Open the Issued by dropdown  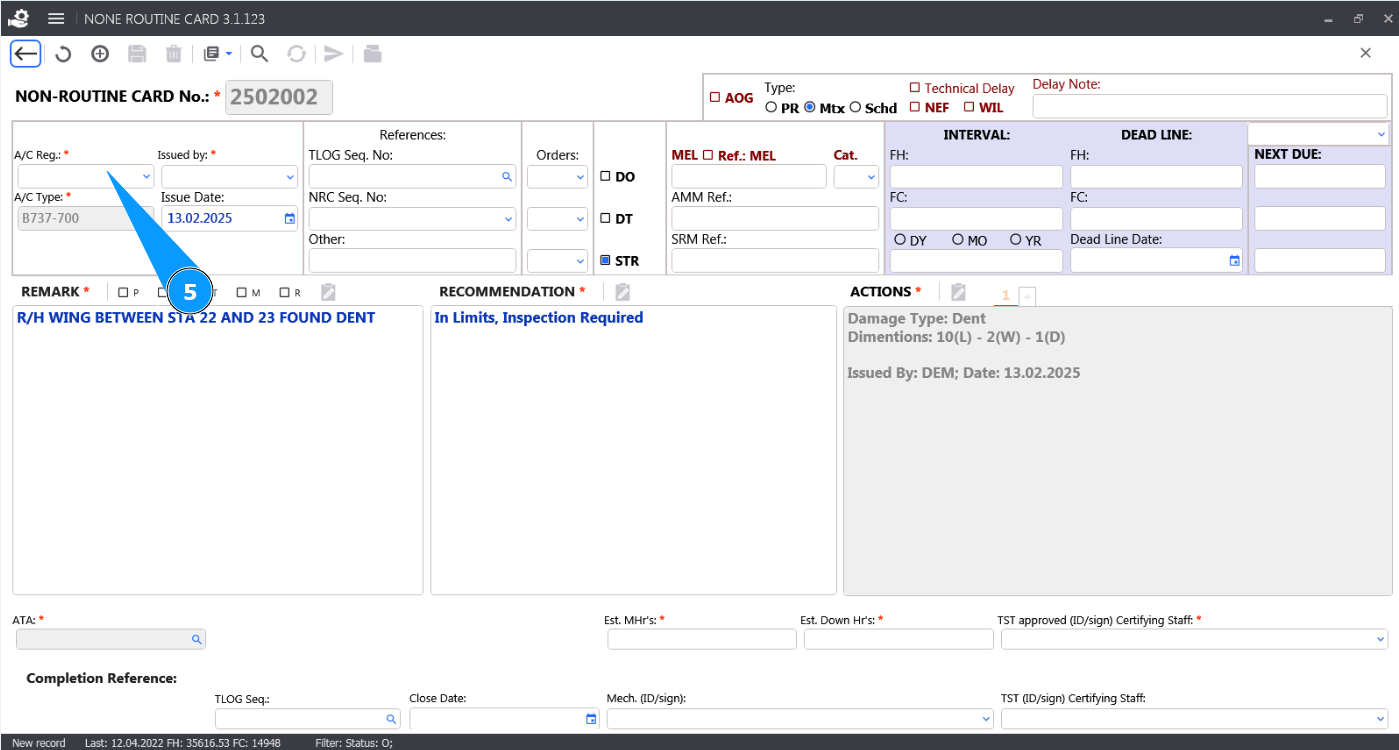click(290, 177)
